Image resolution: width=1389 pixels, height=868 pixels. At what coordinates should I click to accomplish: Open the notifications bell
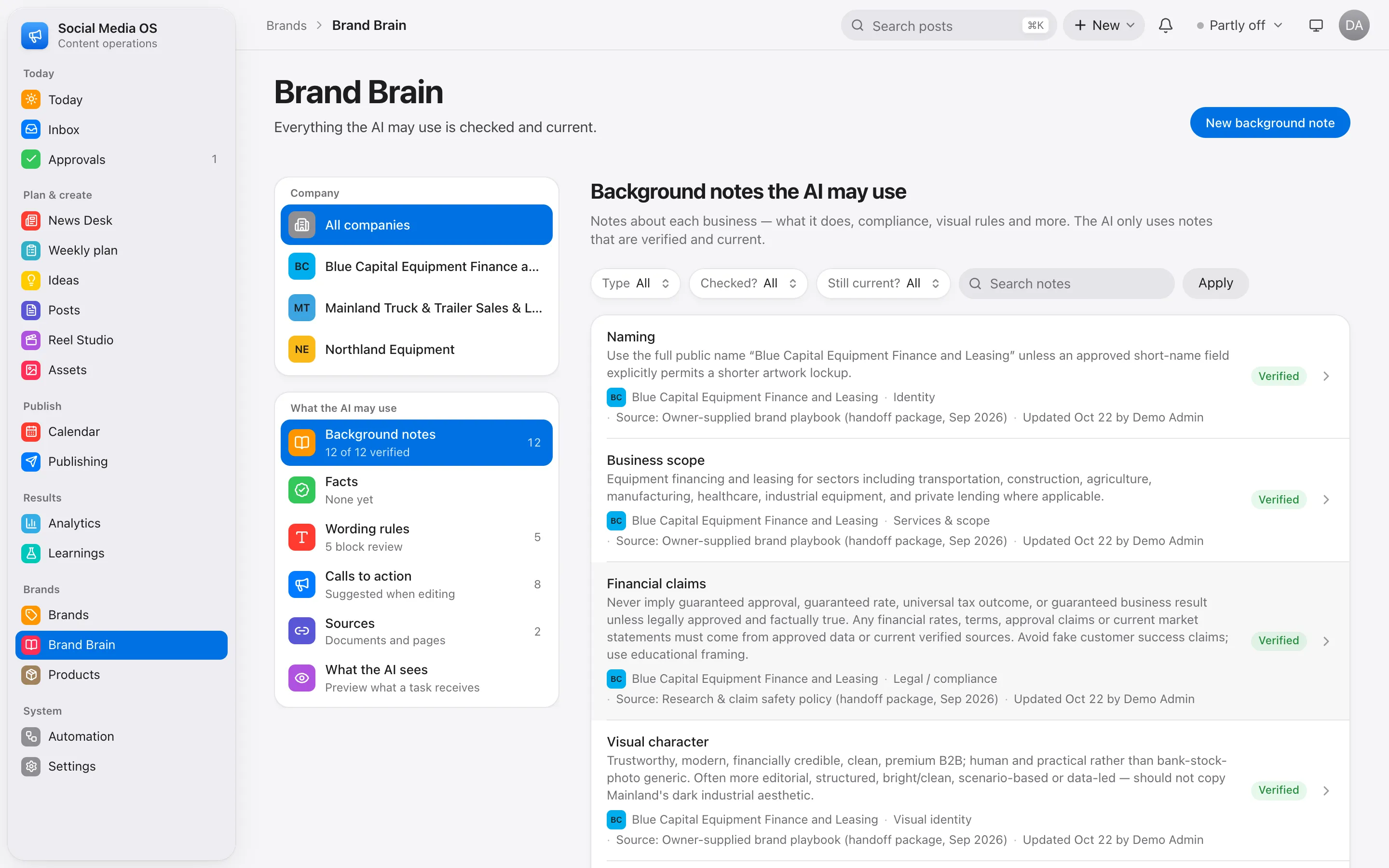click(1165, 25)
